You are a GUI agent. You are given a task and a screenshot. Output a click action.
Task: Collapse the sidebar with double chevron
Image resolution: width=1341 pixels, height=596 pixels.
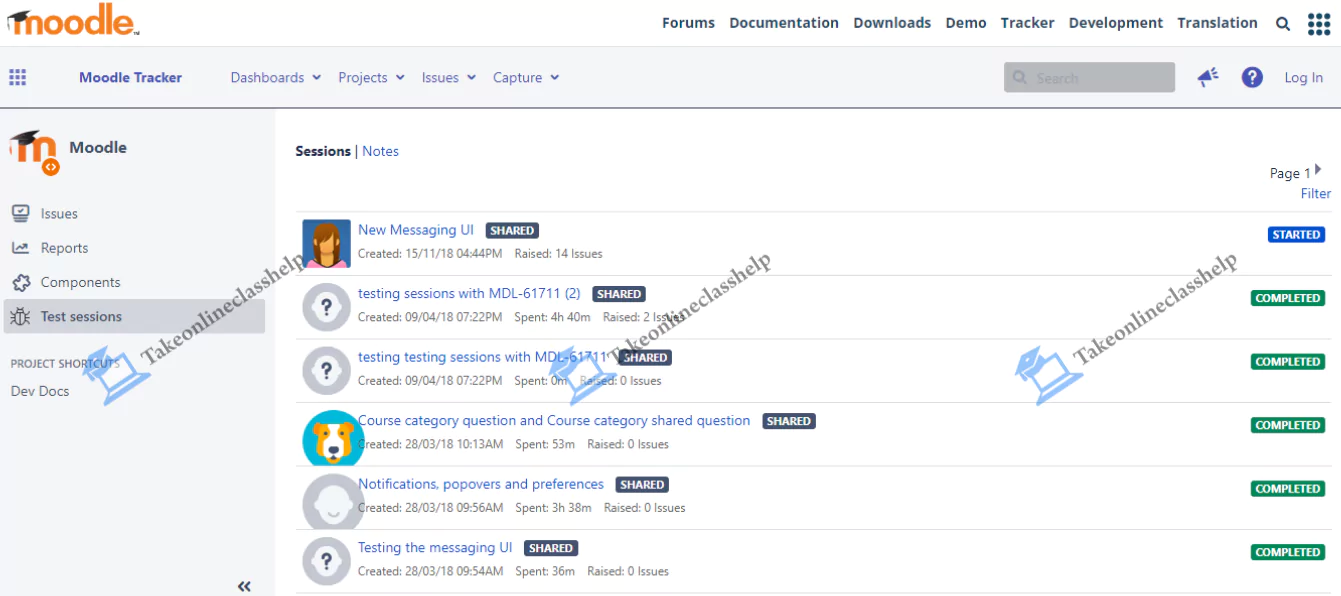click(x=244, y=586)
